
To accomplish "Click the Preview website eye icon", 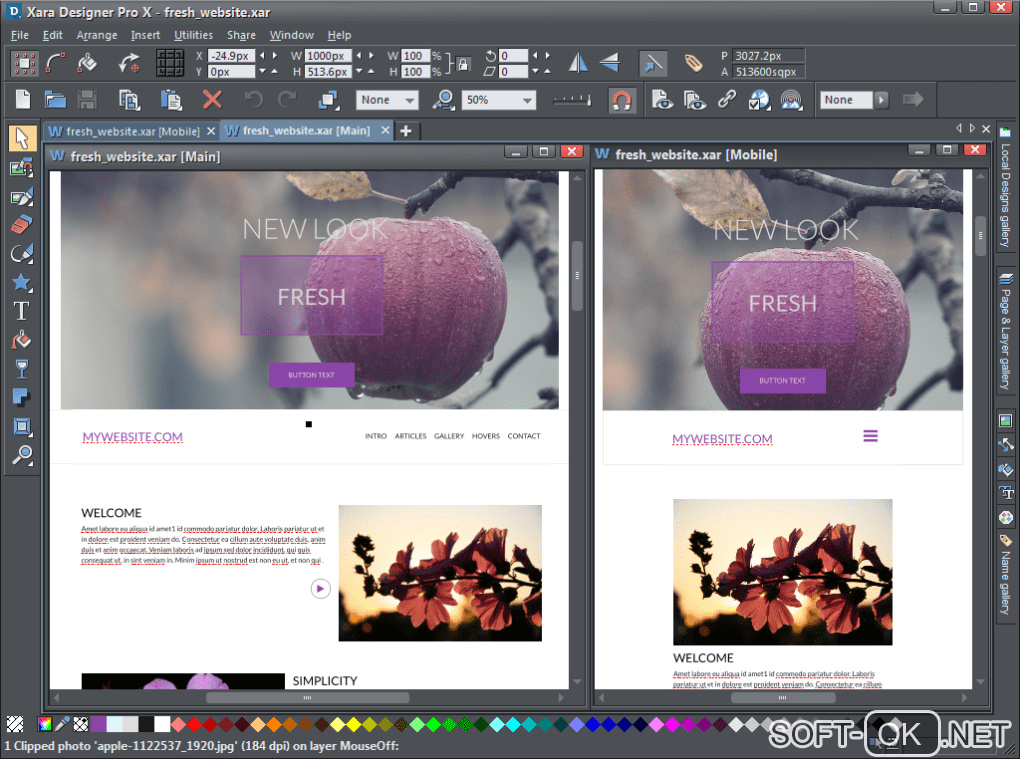I will click(662, 100).
